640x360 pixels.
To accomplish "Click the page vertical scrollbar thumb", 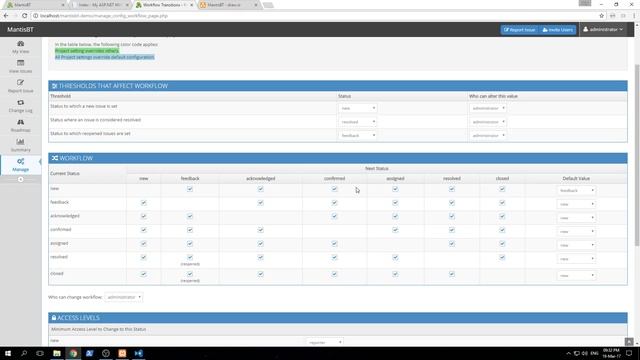I will pos(637,155).
